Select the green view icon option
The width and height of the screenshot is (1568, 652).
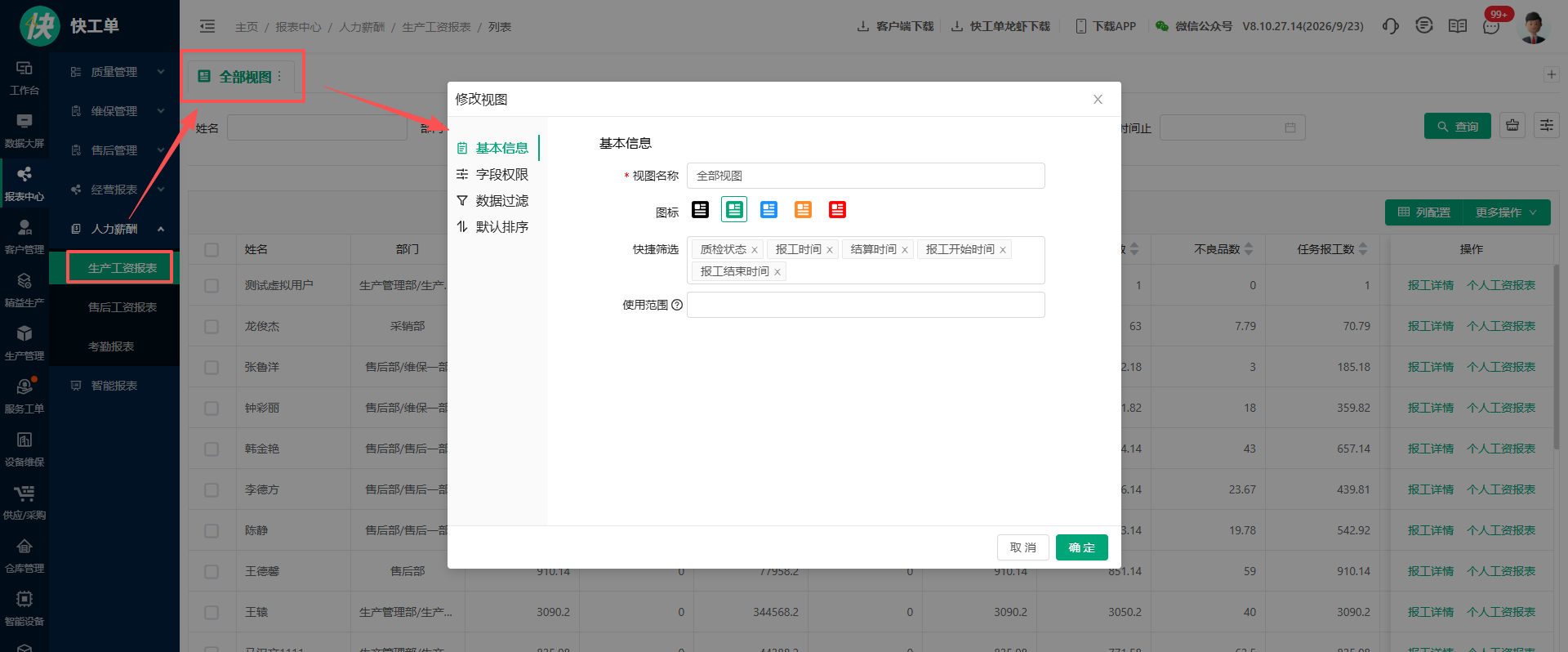[x=734, y=210]
